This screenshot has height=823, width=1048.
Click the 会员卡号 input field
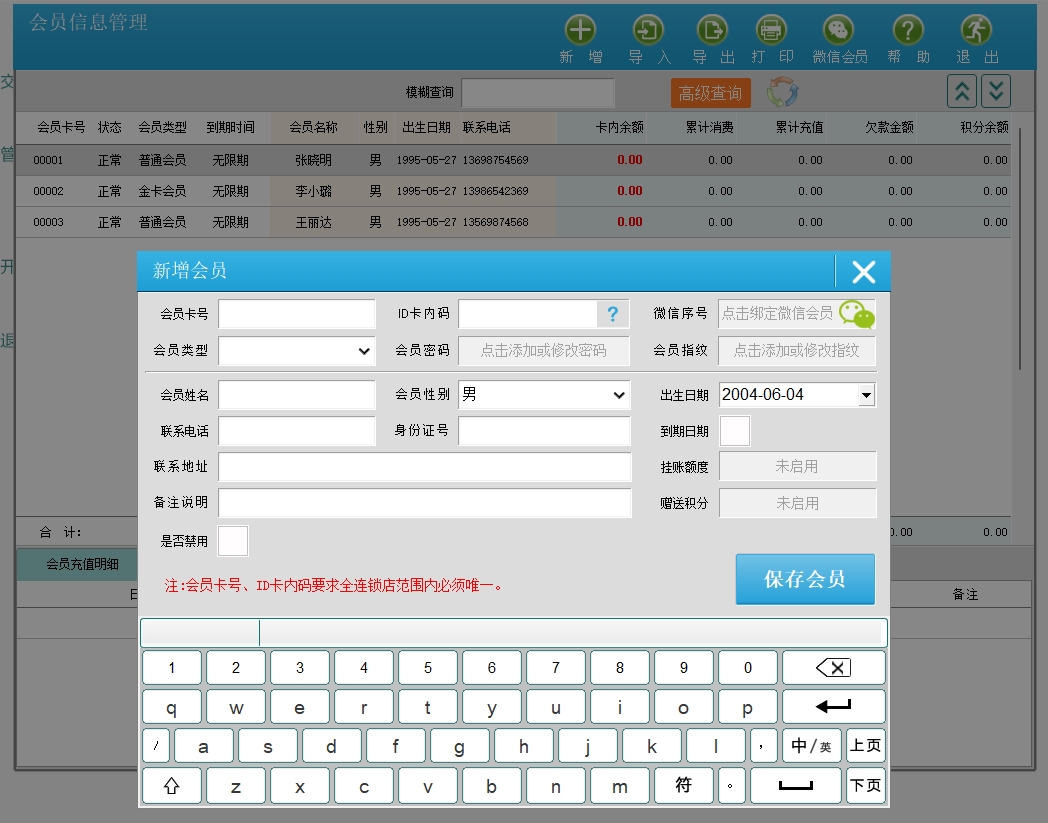(x=297, y=314)
